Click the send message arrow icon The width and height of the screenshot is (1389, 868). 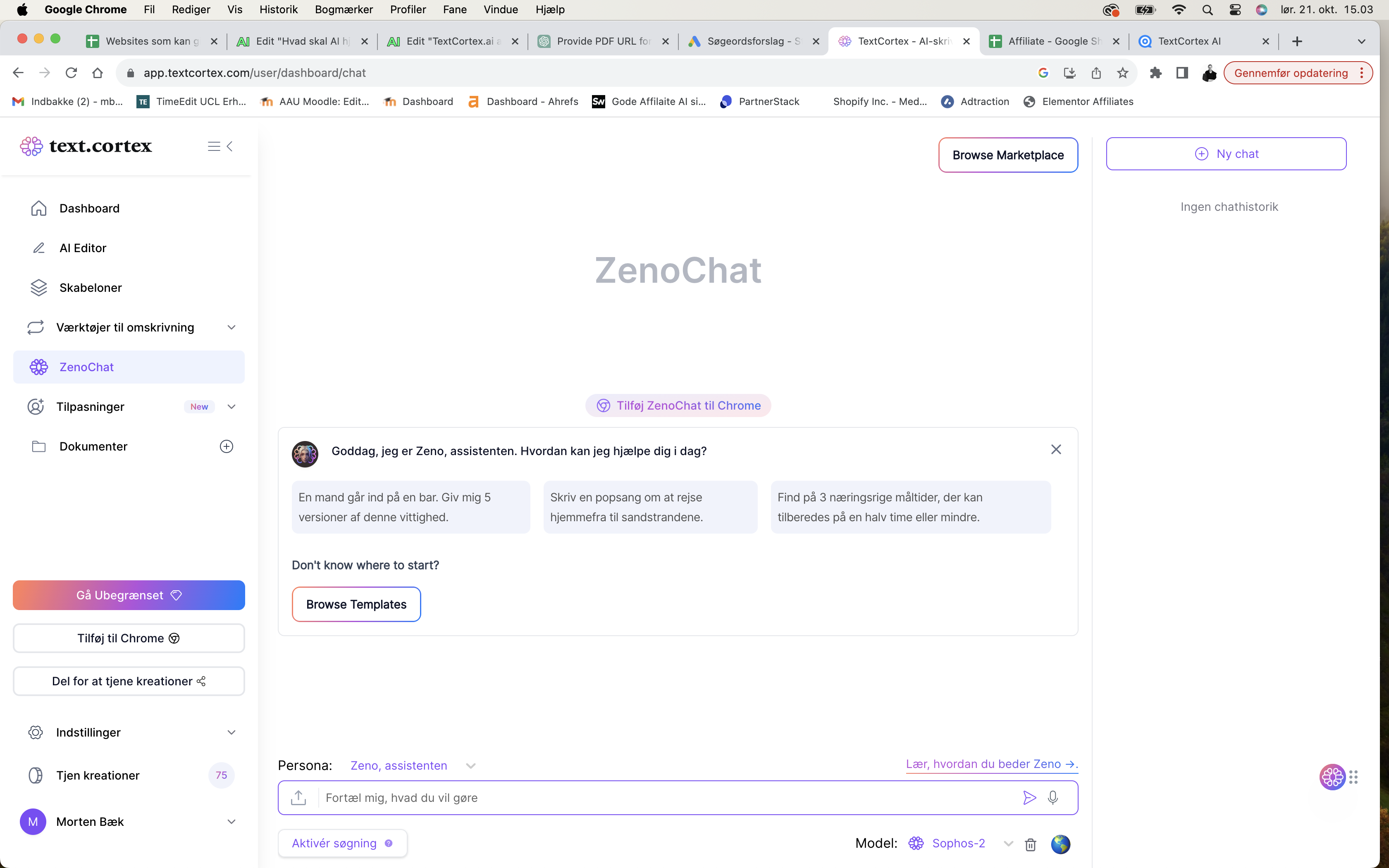coord(1029,797)
